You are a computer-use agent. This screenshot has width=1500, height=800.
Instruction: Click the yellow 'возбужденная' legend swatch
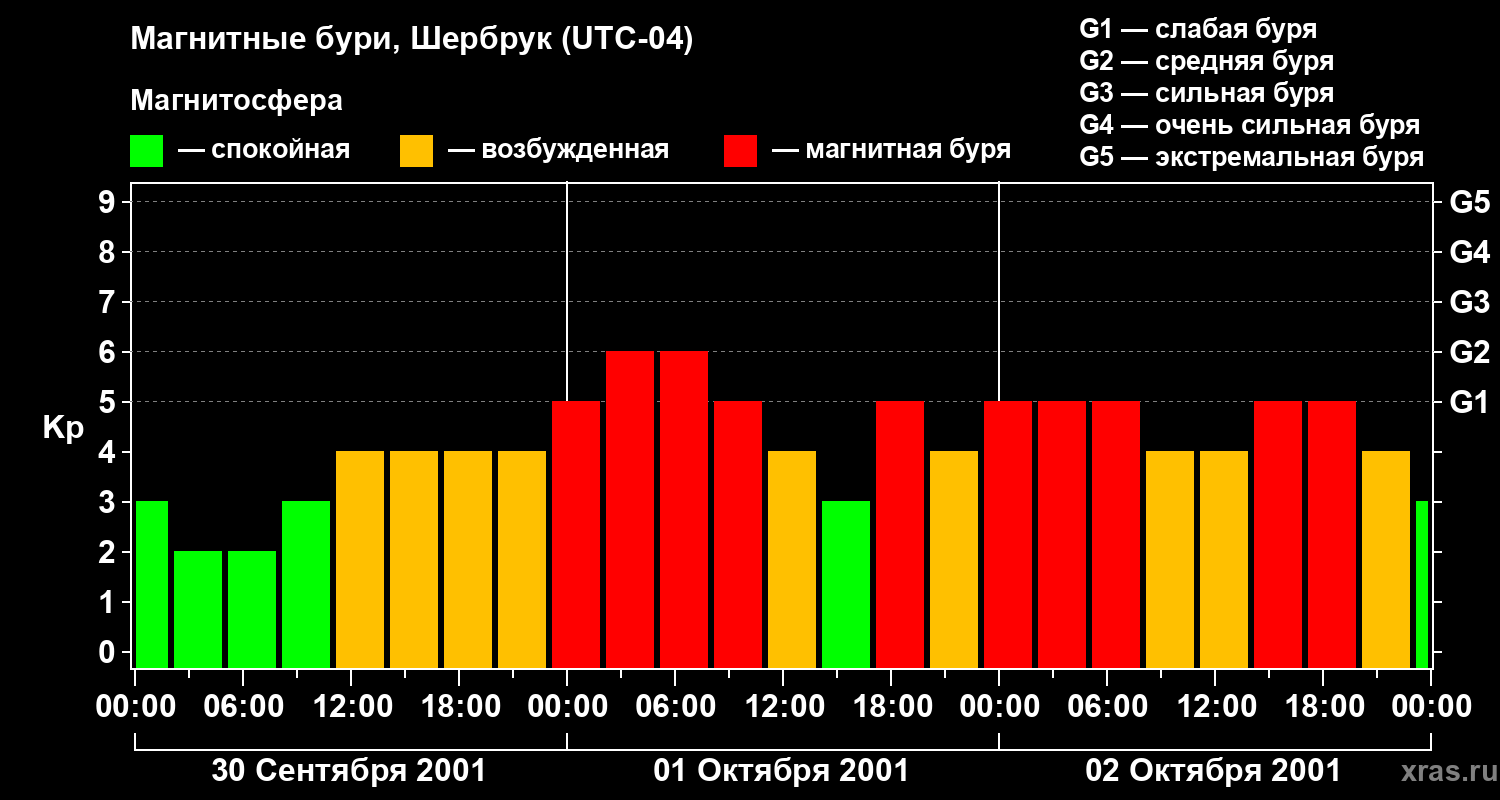point(416,151)
